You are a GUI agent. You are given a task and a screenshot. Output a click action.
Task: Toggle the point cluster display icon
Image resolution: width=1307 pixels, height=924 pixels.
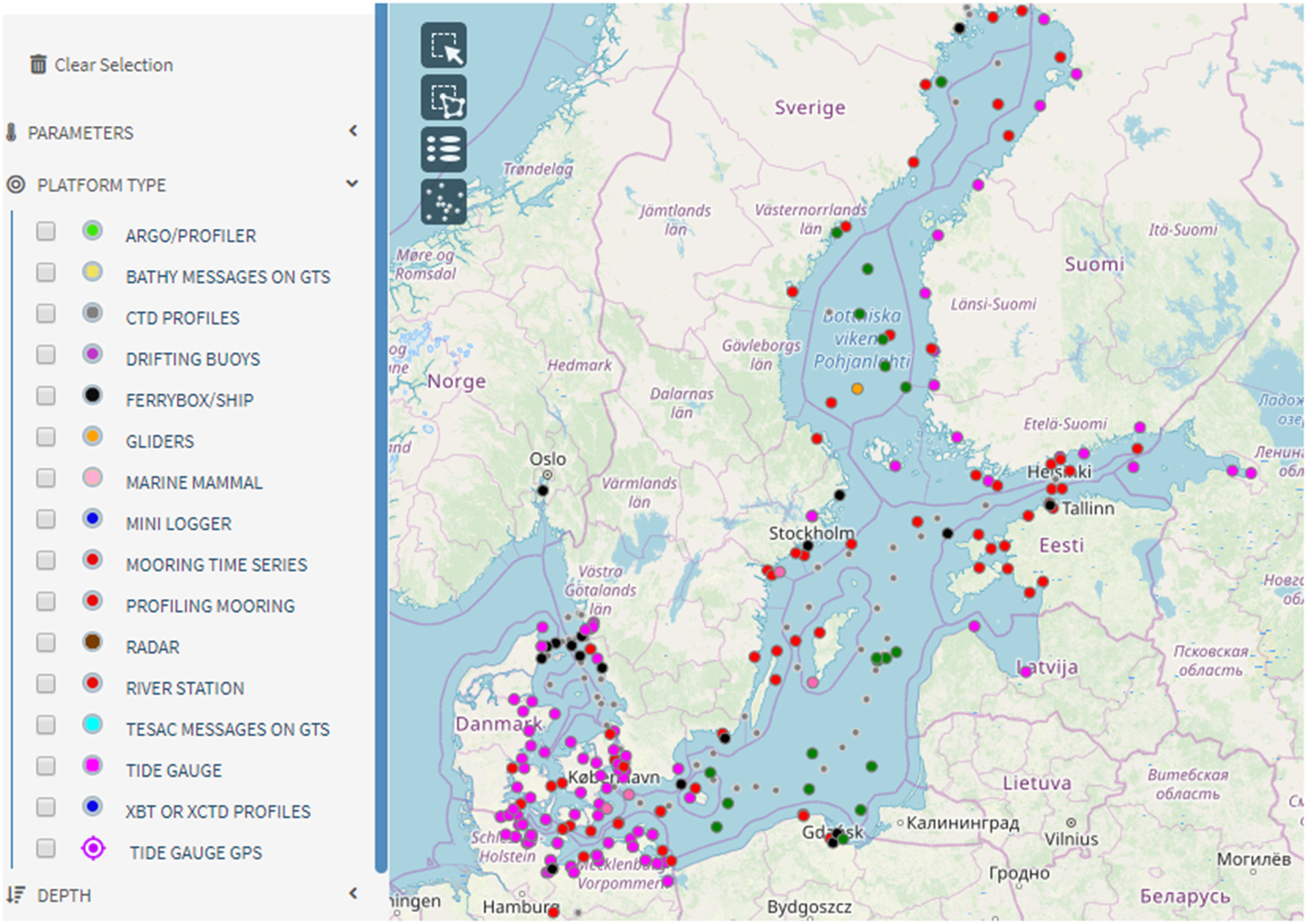pyautogui.click(x=444, y=202)
